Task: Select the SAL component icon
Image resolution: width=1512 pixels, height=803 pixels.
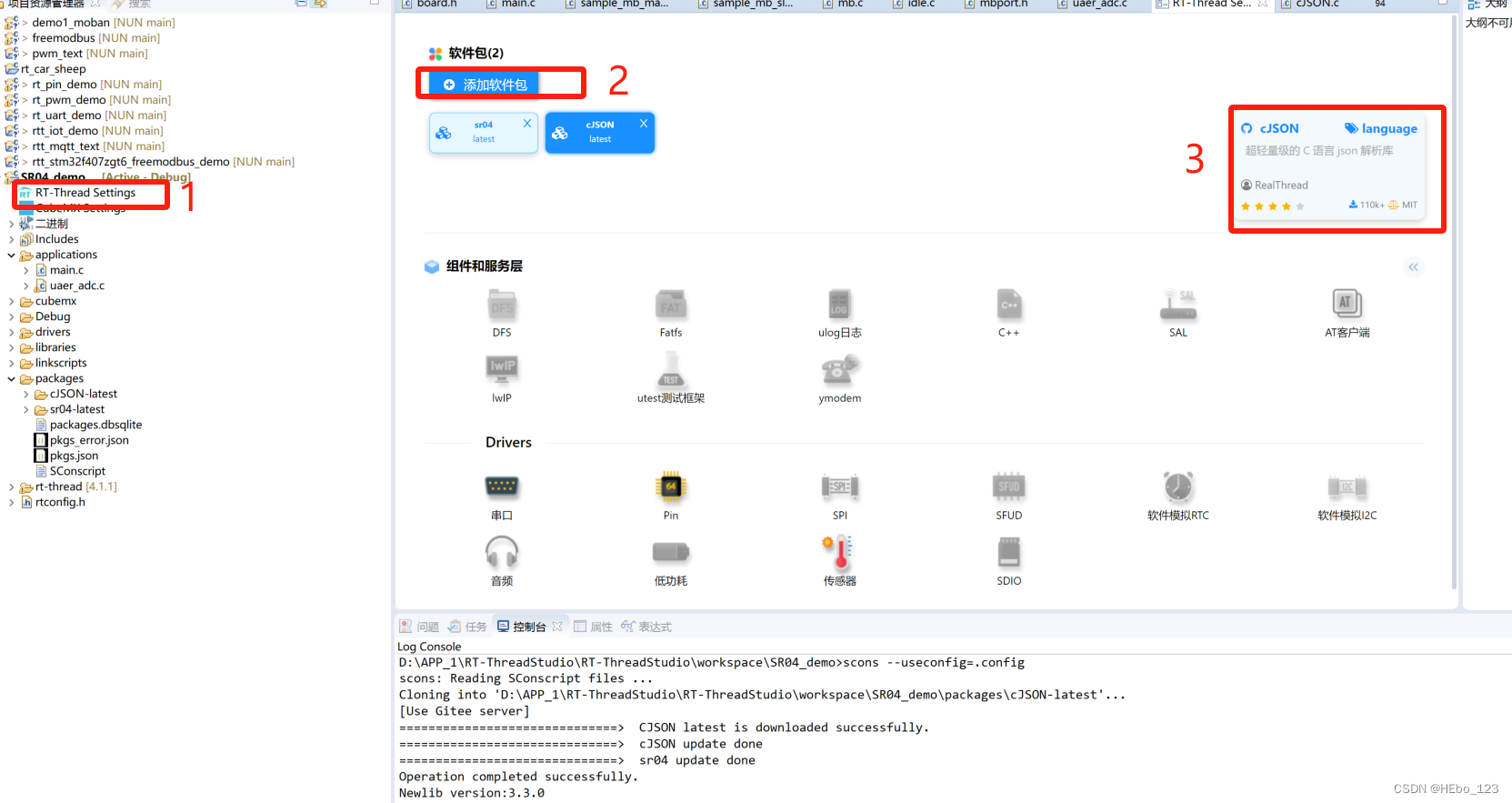Action: (x=1178, y=305)
